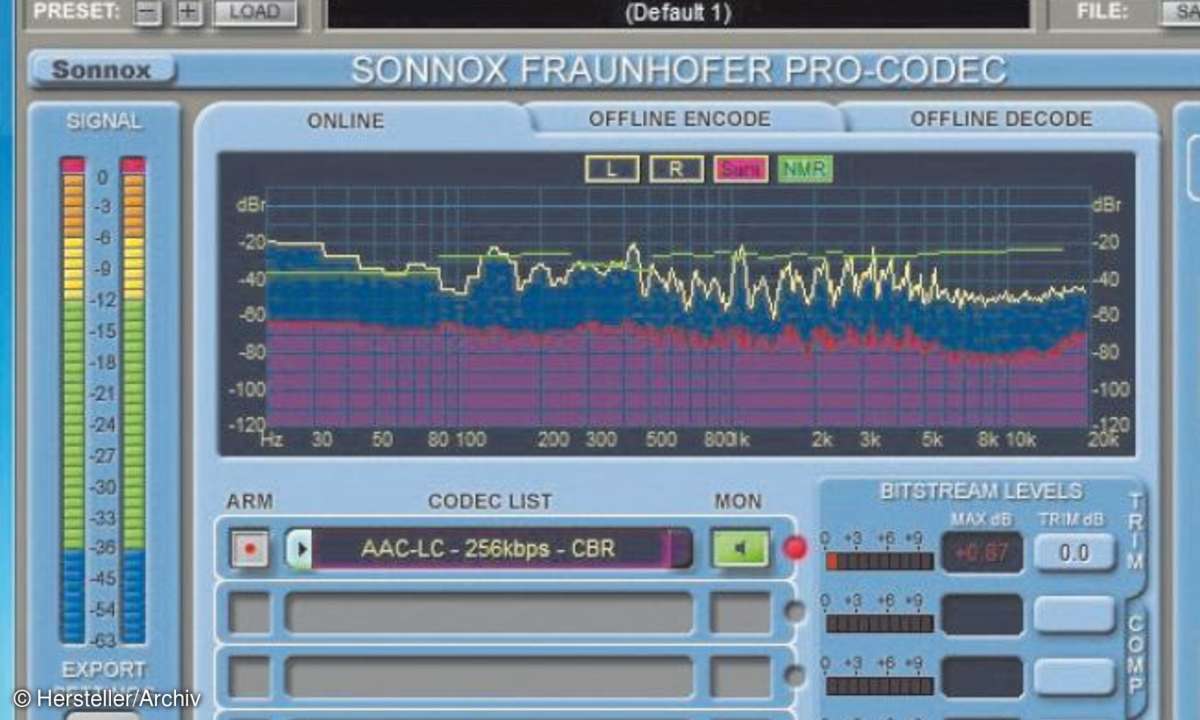Select the vertical TRIM side tab
This screenshot has width=1200, height=720.
(1134, 530)
